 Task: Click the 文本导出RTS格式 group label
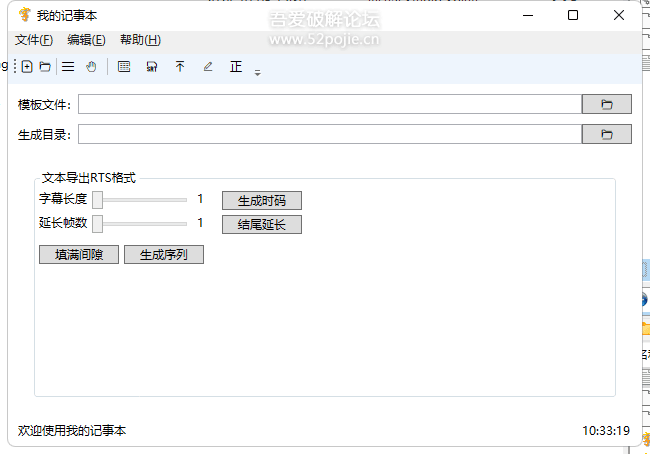point(89,178)
